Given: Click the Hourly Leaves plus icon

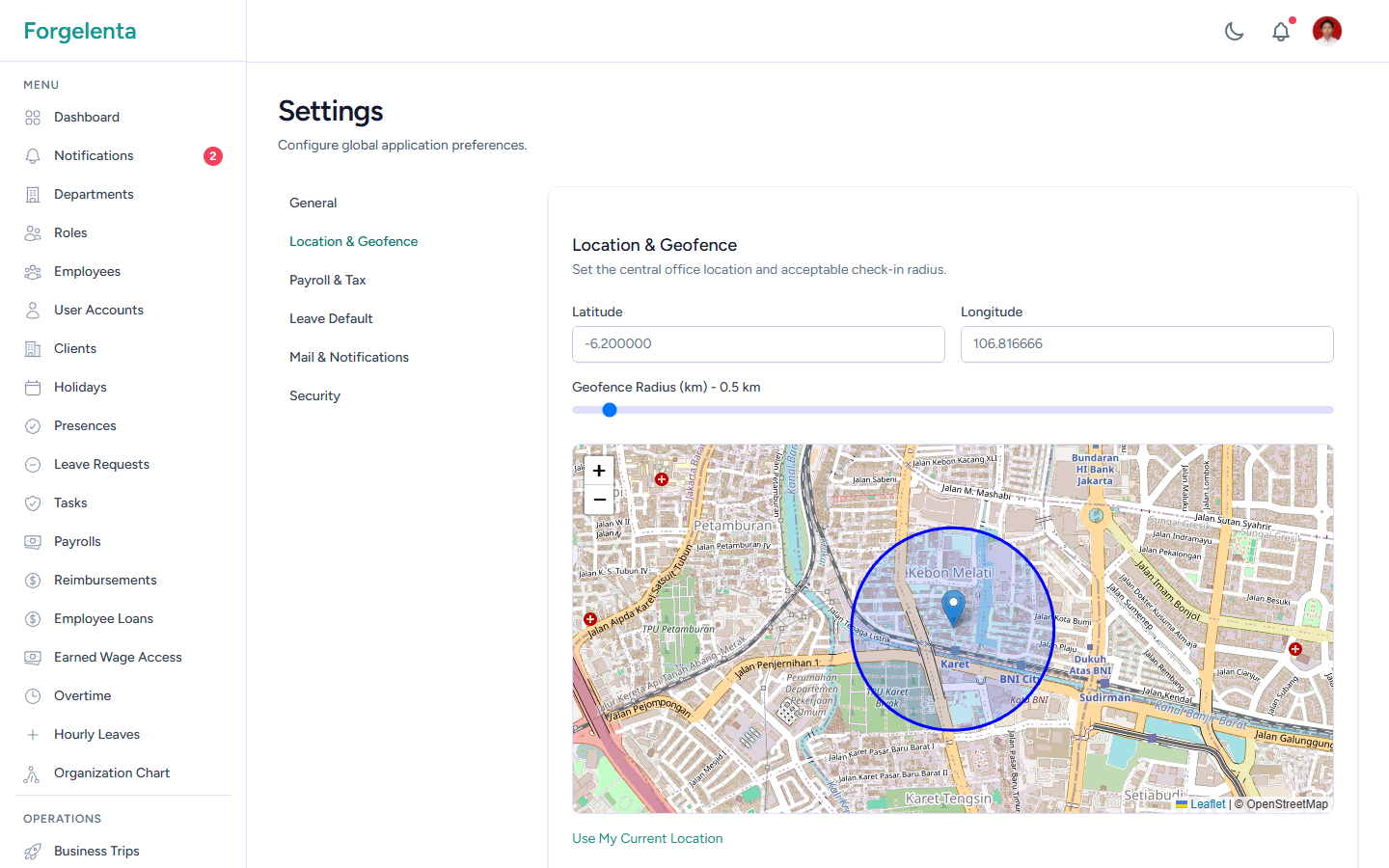Looking at the screenshot, I should (33, 735).
